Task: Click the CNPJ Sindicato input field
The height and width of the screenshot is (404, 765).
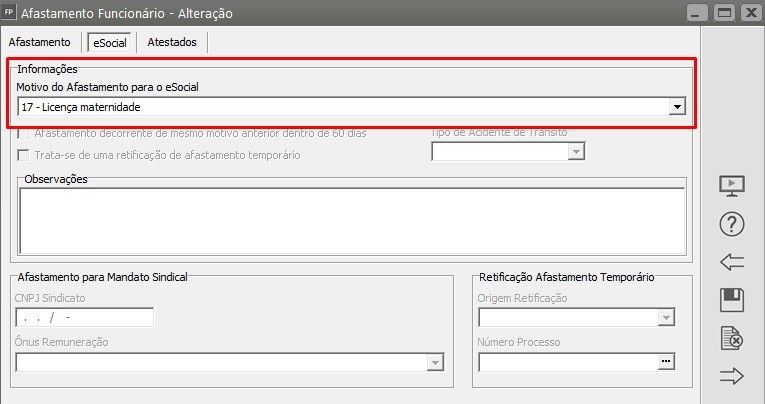Action: pyautogui.click(x=84, y=317)
